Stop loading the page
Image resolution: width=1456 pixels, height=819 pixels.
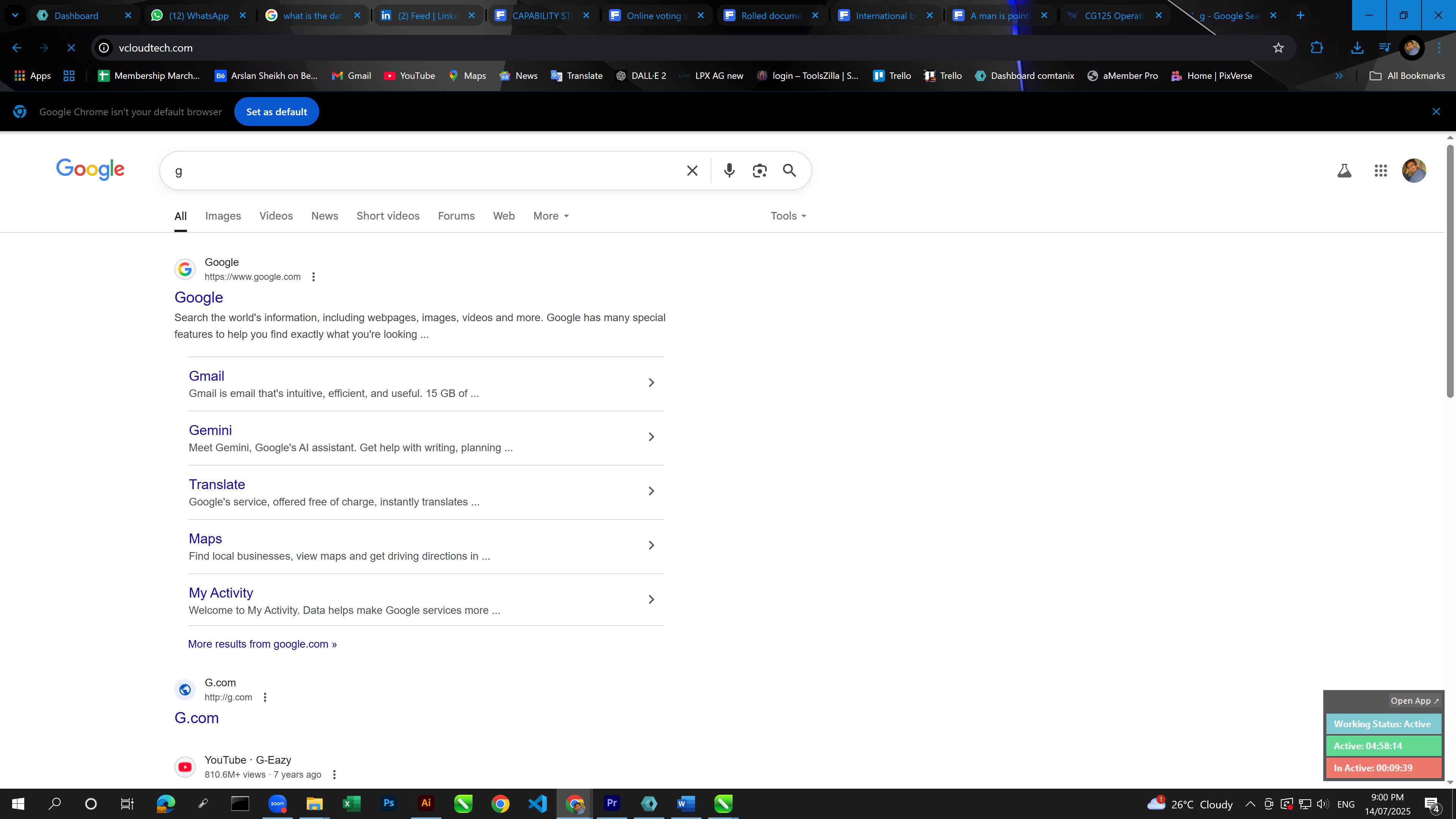[71, 48]
